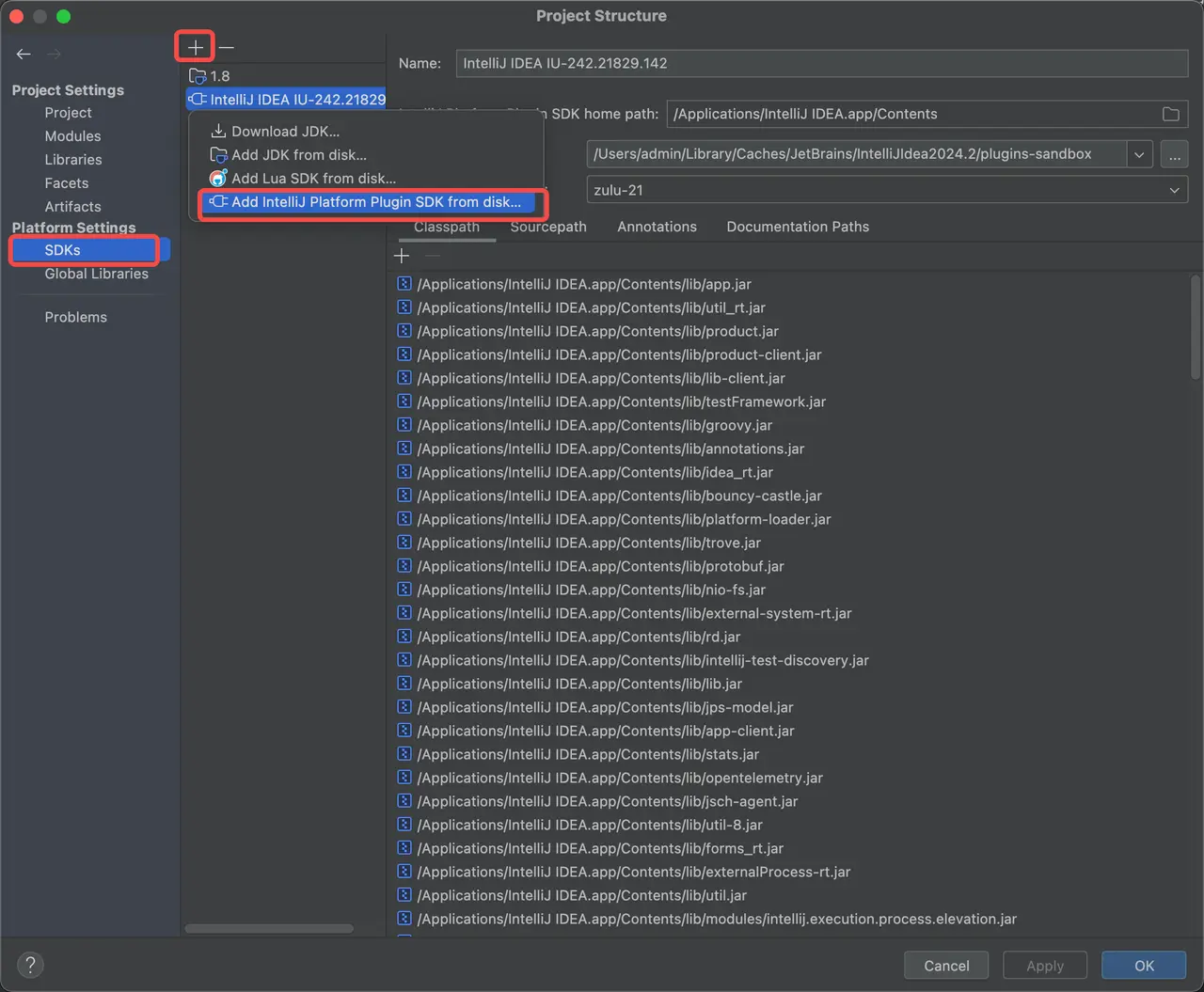Screen dimensions: 1204x992
Task: Select the product-client.jar row
Action: [790, 354]
